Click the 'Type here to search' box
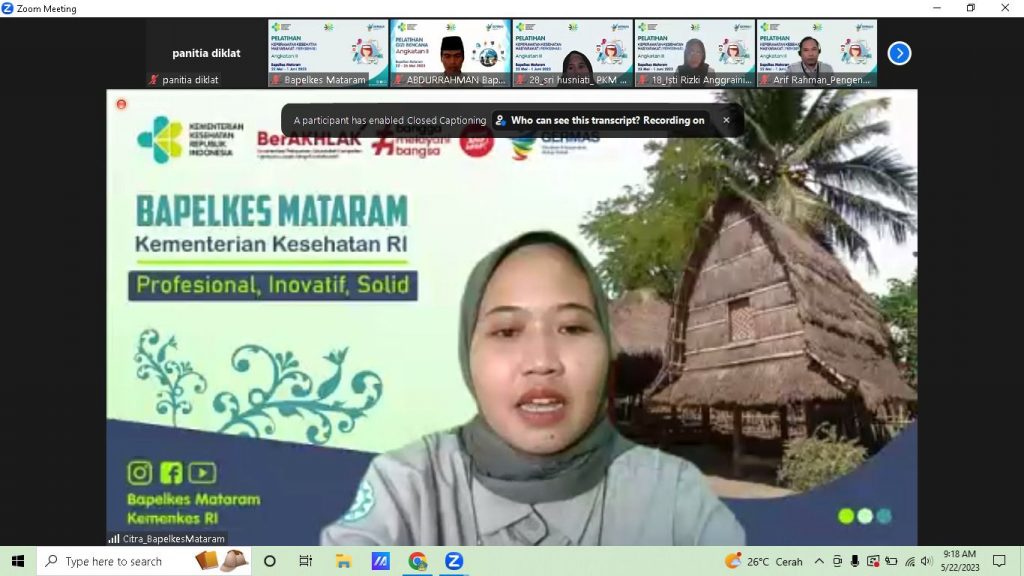1024x576 pixels. (x=144, y=561)
